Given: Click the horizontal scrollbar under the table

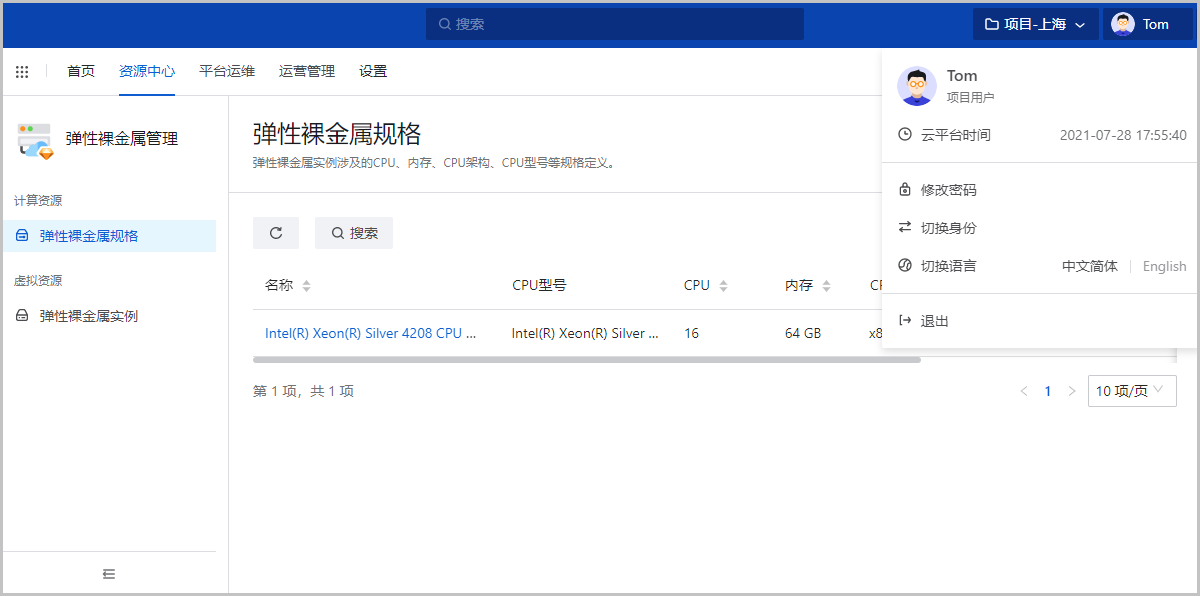Looking at the screenshot, I should (x=586, y=359).
